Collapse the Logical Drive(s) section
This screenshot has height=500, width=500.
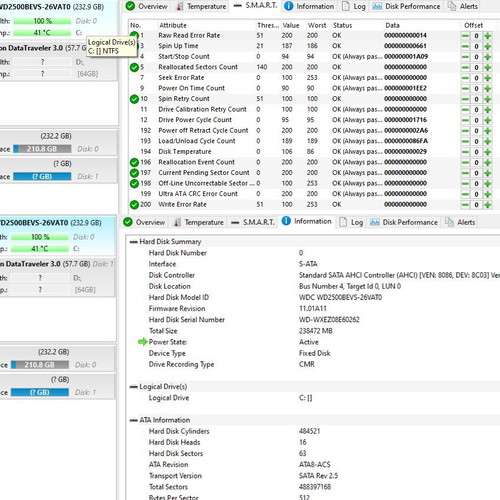(133, 387)
